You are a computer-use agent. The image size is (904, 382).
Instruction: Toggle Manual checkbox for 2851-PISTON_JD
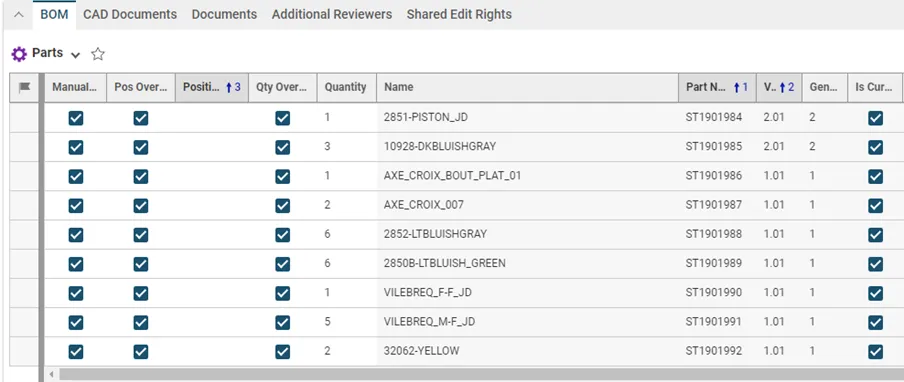[76, 118]
